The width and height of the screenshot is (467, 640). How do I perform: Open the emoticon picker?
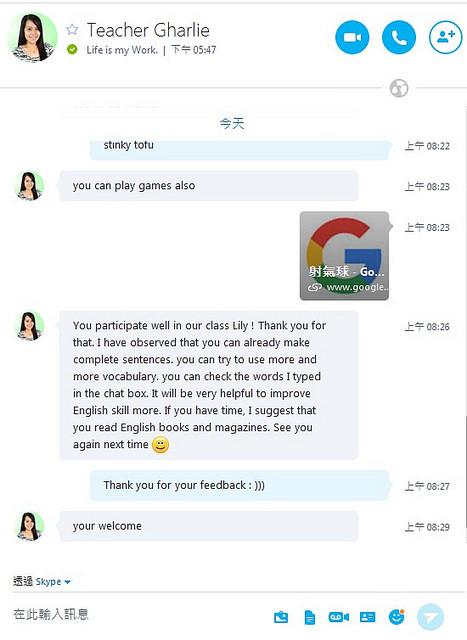(396, 617)
